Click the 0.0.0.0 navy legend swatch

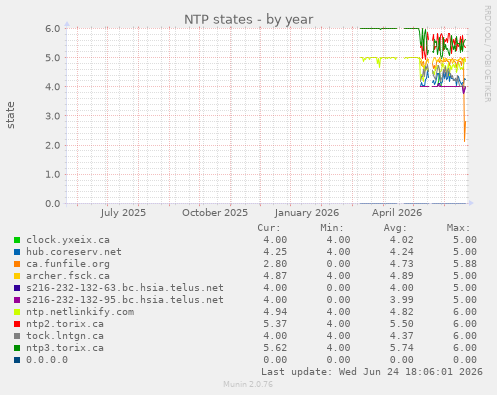[17, 360]
